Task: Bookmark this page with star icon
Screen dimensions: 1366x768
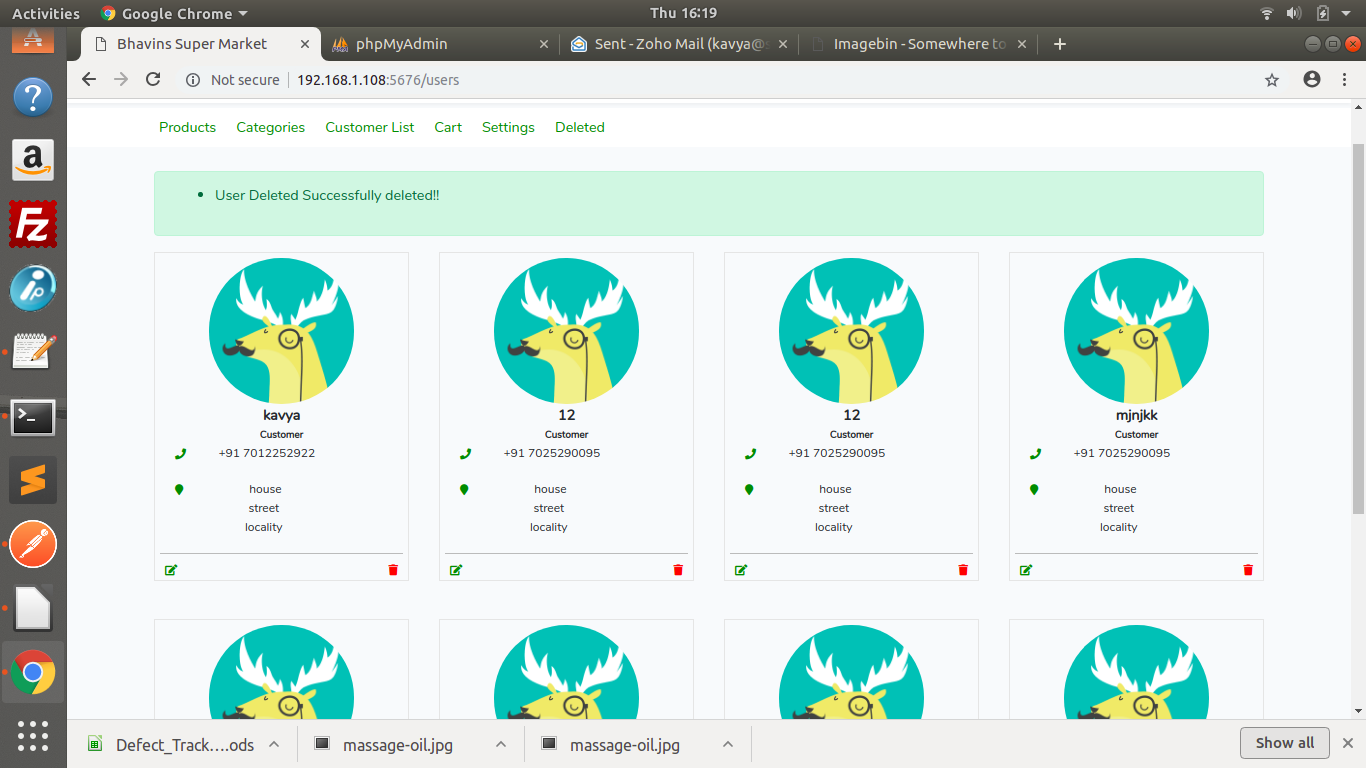Action: click(1272, 80)
